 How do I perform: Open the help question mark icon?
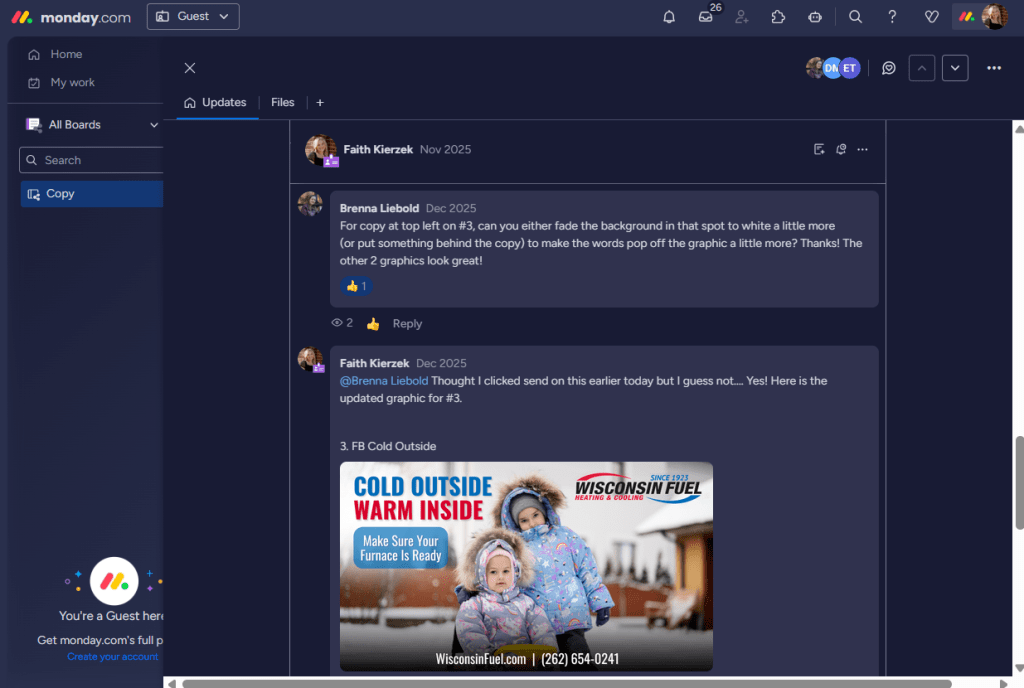[x=892, y=17]
